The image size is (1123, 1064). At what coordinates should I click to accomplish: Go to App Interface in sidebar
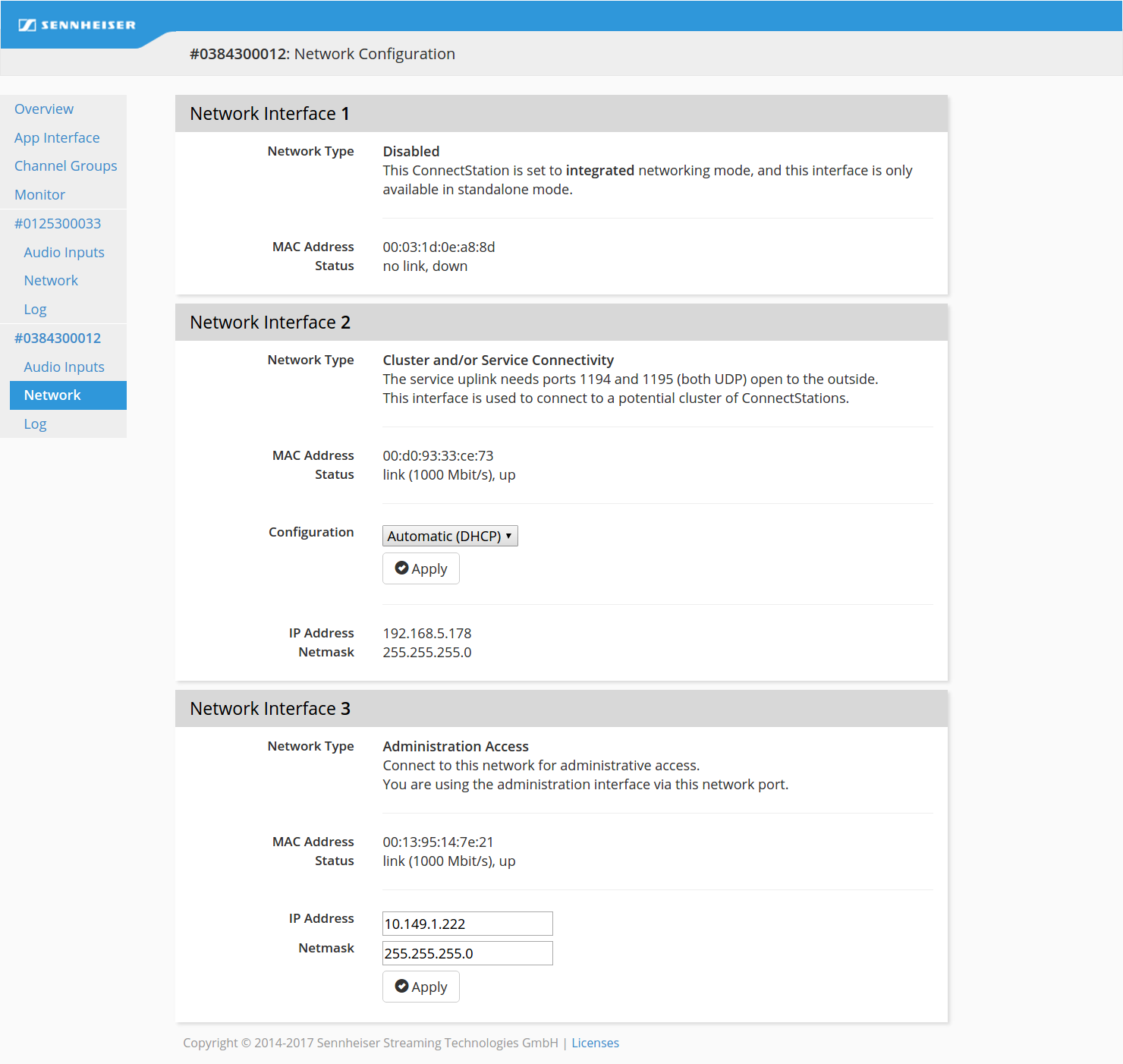57,138
